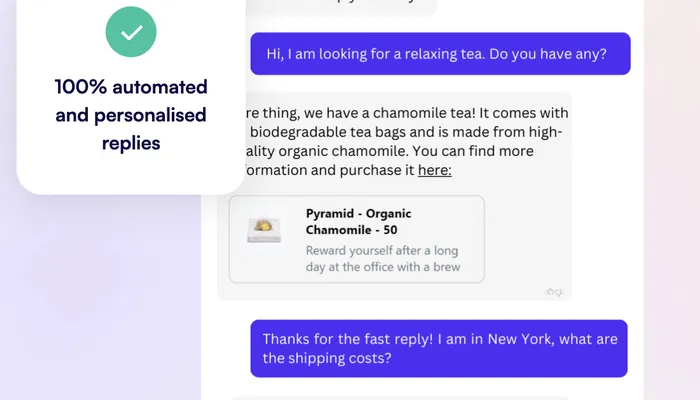The height and width of the screenshot is (400, 700).
Task: Follow the "here:" link in the reply
Action: (x=434, y=170)
